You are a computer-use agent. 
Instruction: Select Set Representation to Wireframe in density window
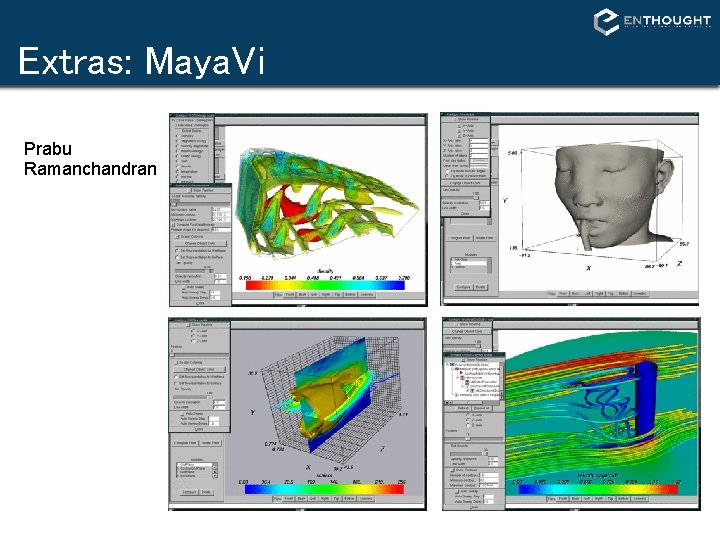pos(177,251)
